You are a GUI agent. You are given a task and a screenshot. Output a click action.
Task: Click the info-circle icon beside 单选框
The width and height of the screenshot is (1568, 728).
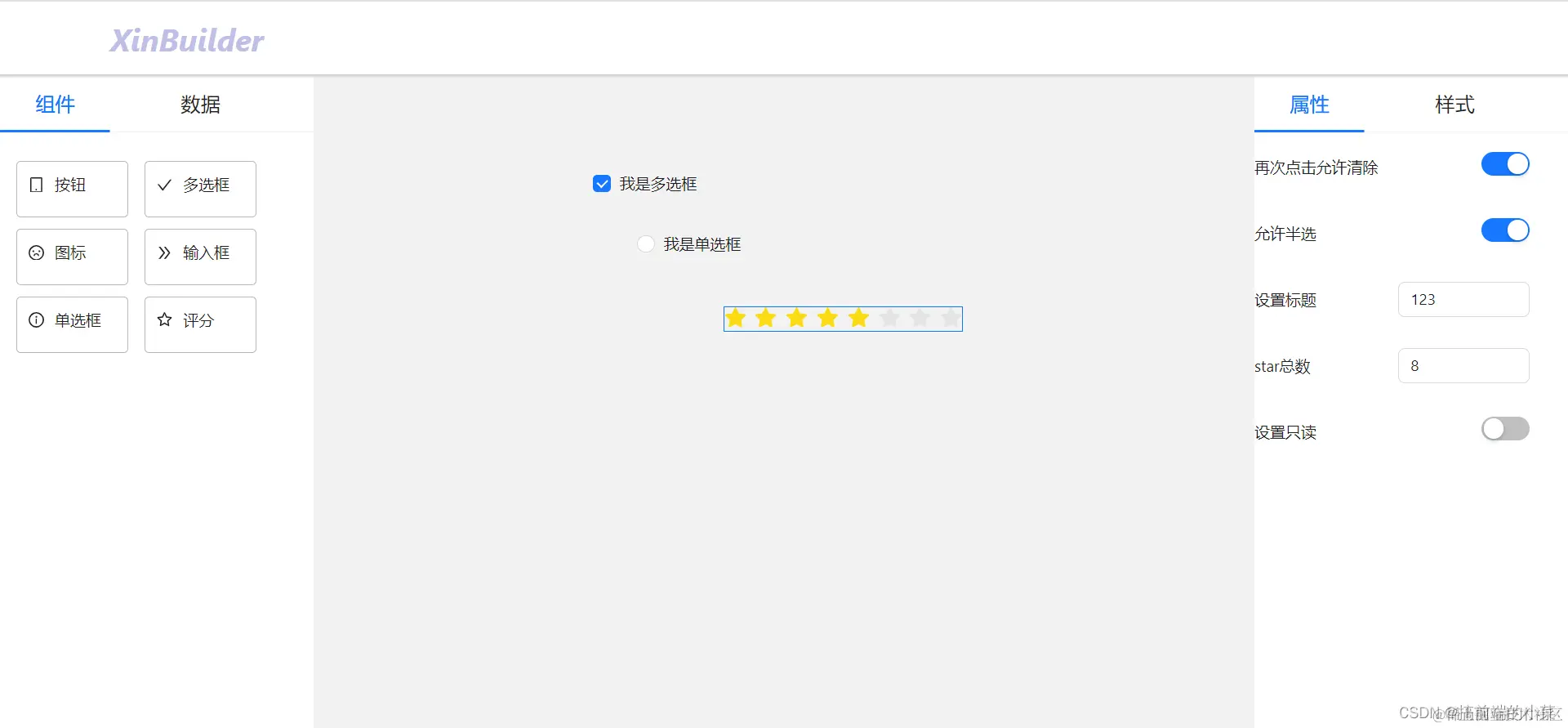point(36,320)
